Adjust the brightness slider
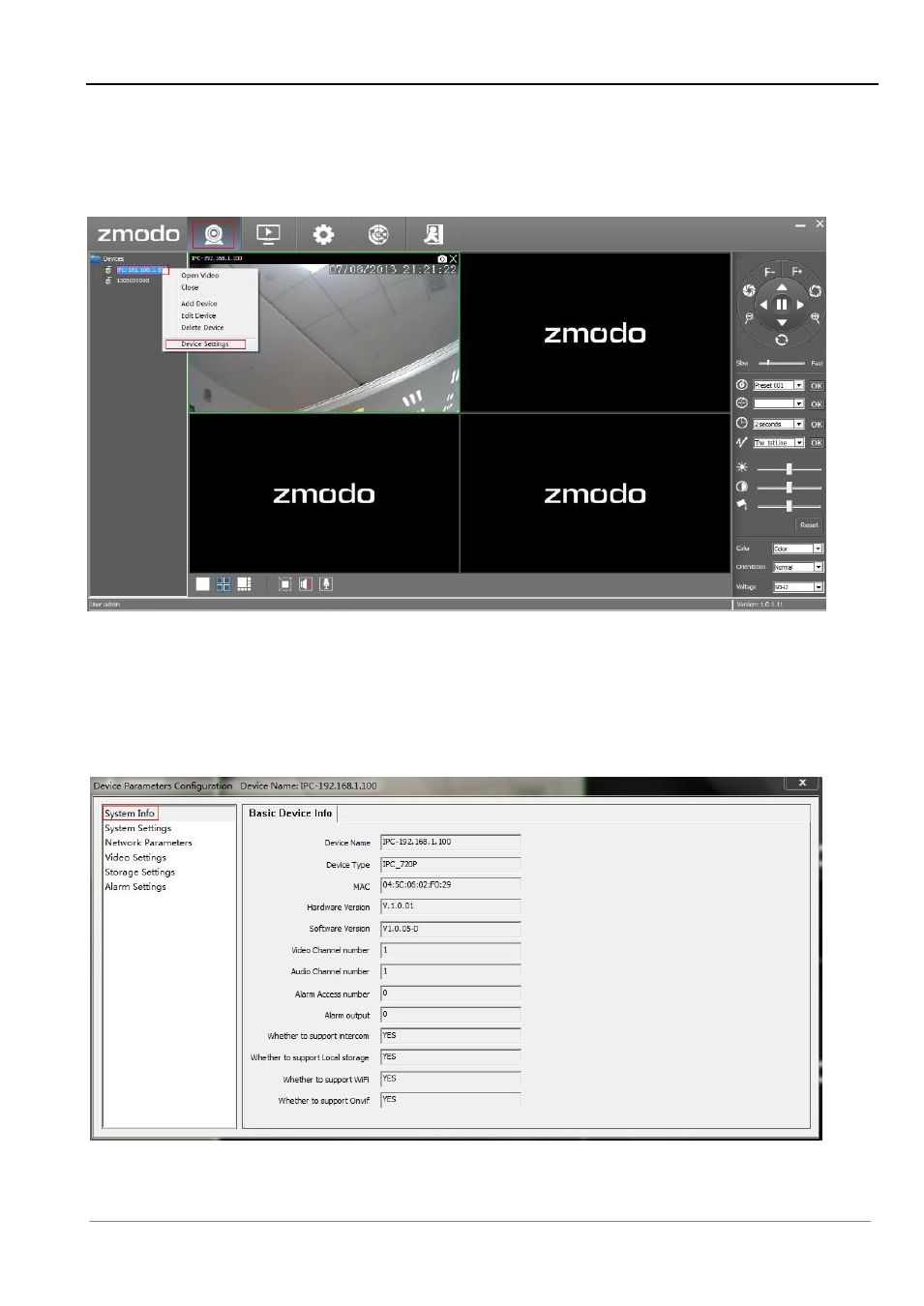 tap(790, 468)
